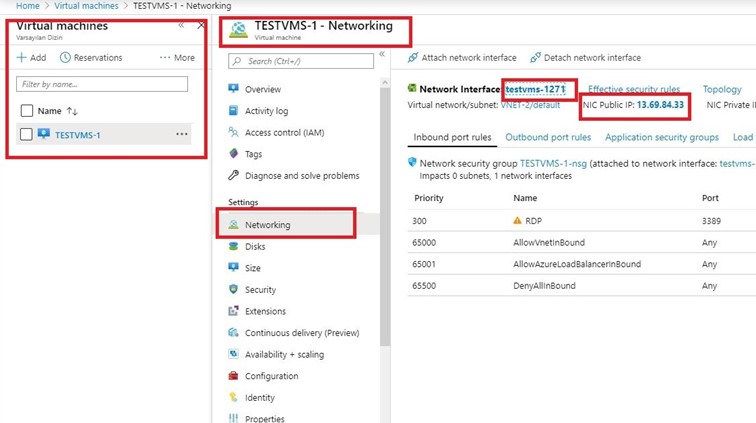The width and height of the screenshot is (756, 423).
Task: Open the Overview menu item
Action: tap(263, 89)
